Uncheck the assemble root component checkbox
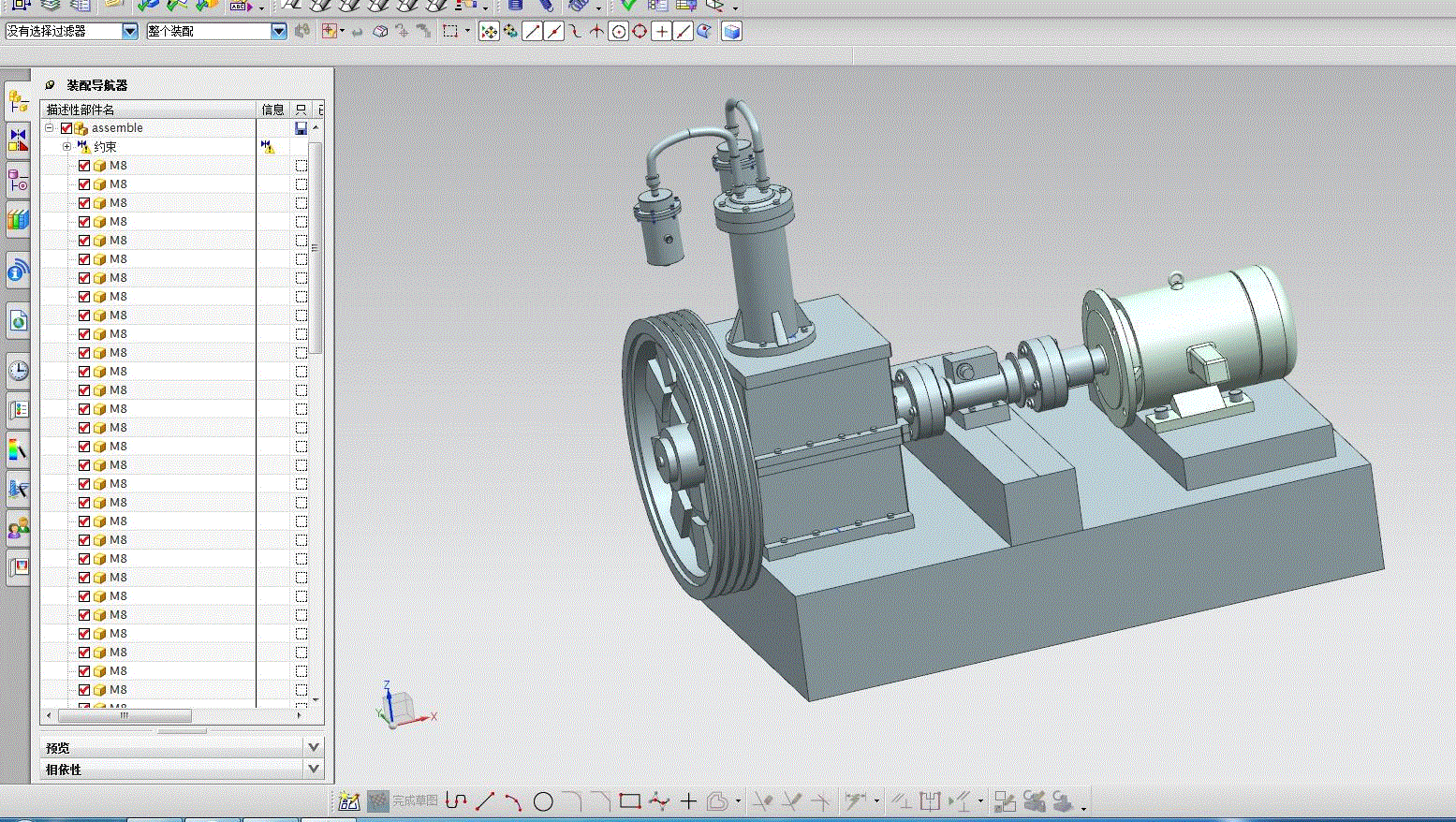The height and width of the screenshot is (822, 1456). point(66,128)
